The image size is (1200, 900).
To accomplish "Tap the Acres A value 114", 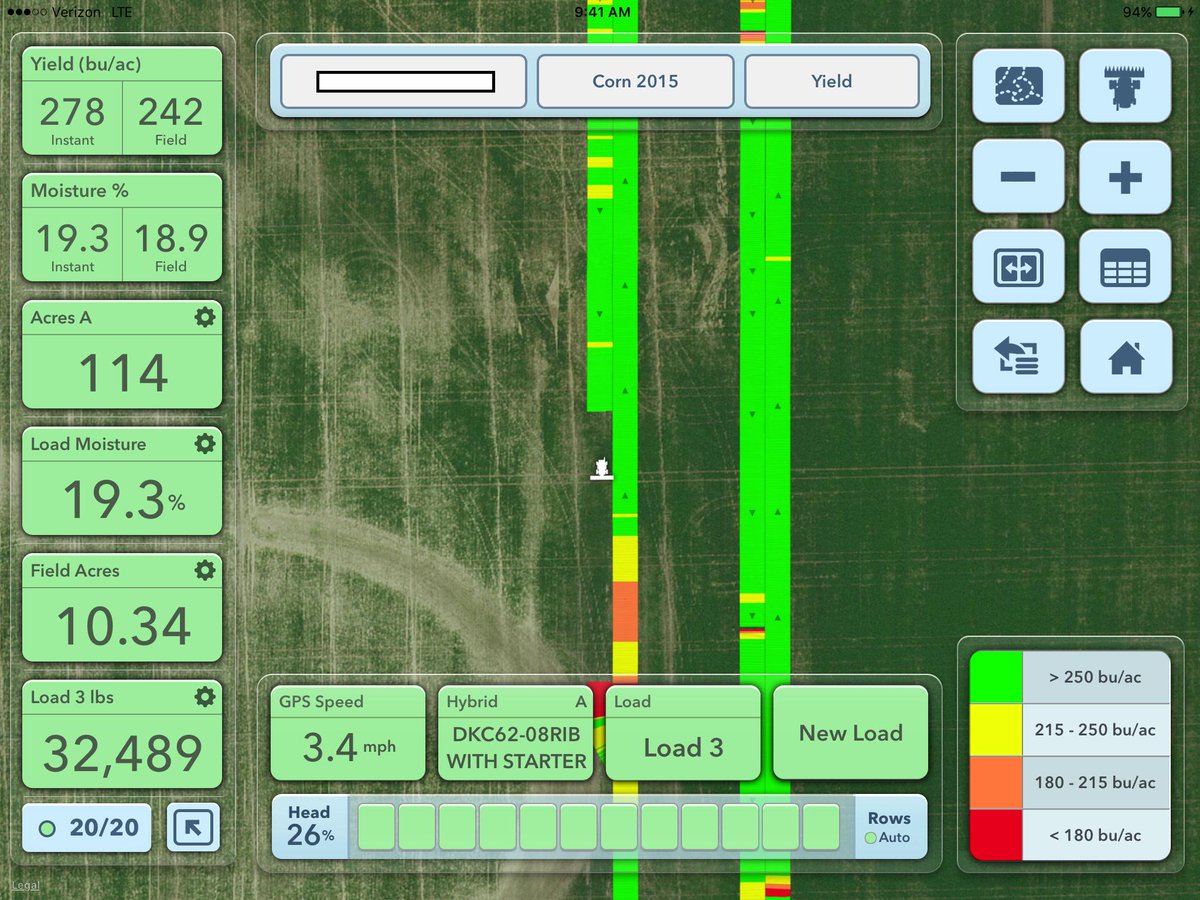I will click(122, 373).
